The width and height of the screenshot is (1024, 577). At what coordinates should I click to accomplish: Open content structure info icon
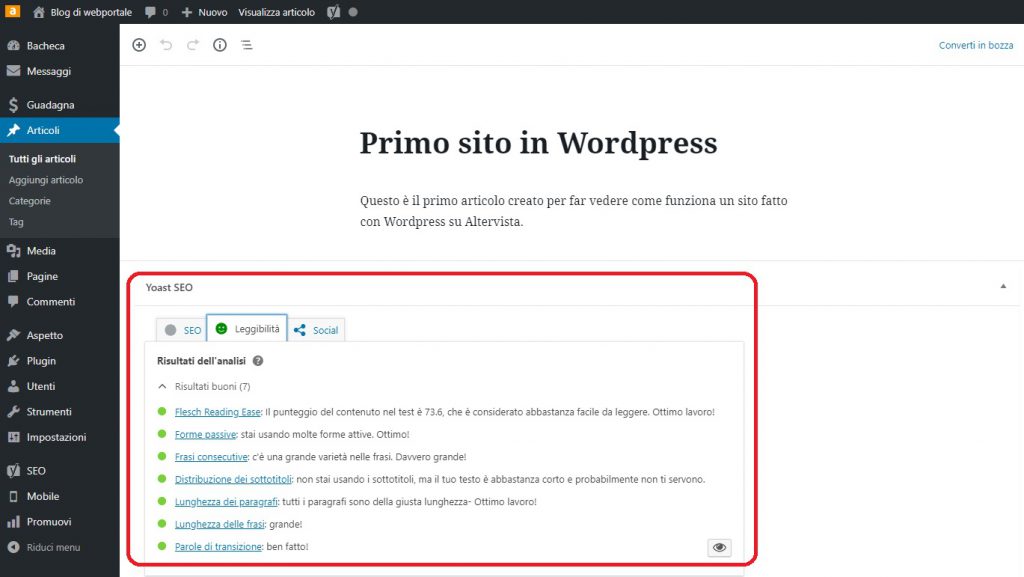(x=220, y=45)
